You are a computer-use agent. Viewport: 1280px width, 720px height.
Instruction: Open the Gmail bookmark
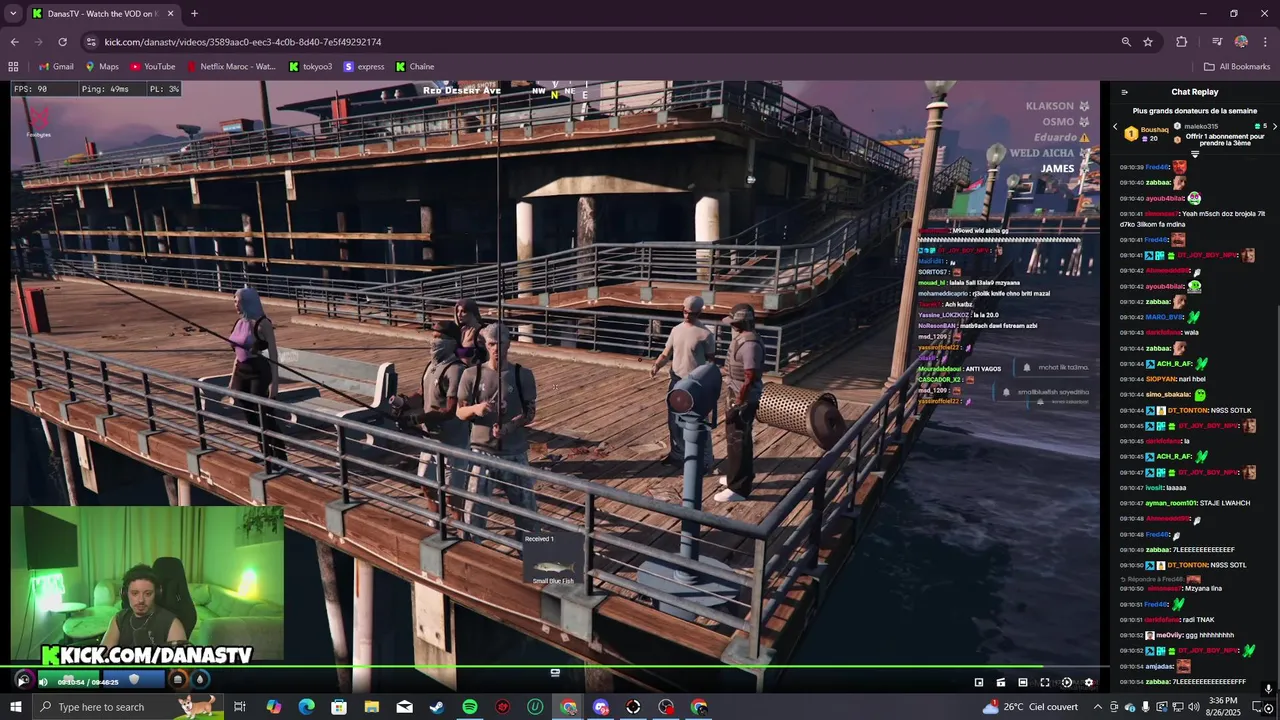[x=56, y=67]
